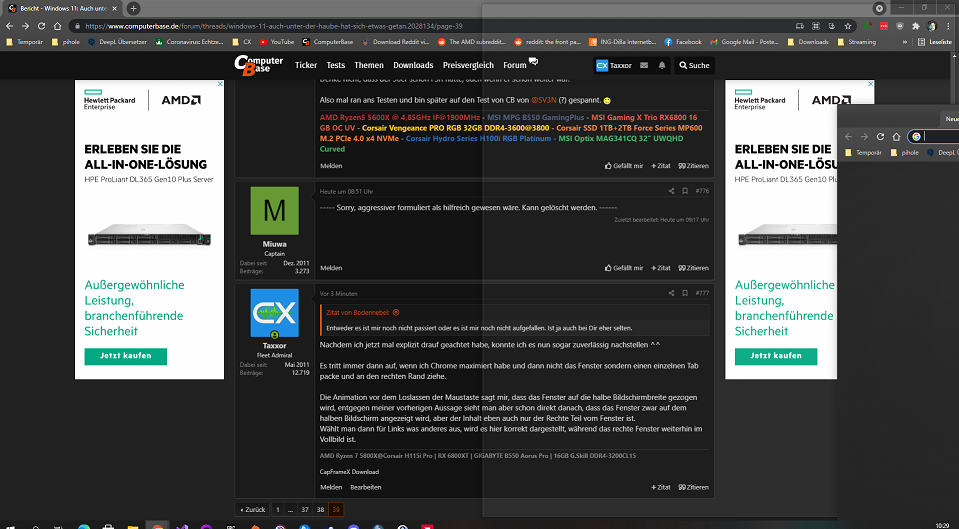Click Zitieren on post #777

click(x=694, y=487)
